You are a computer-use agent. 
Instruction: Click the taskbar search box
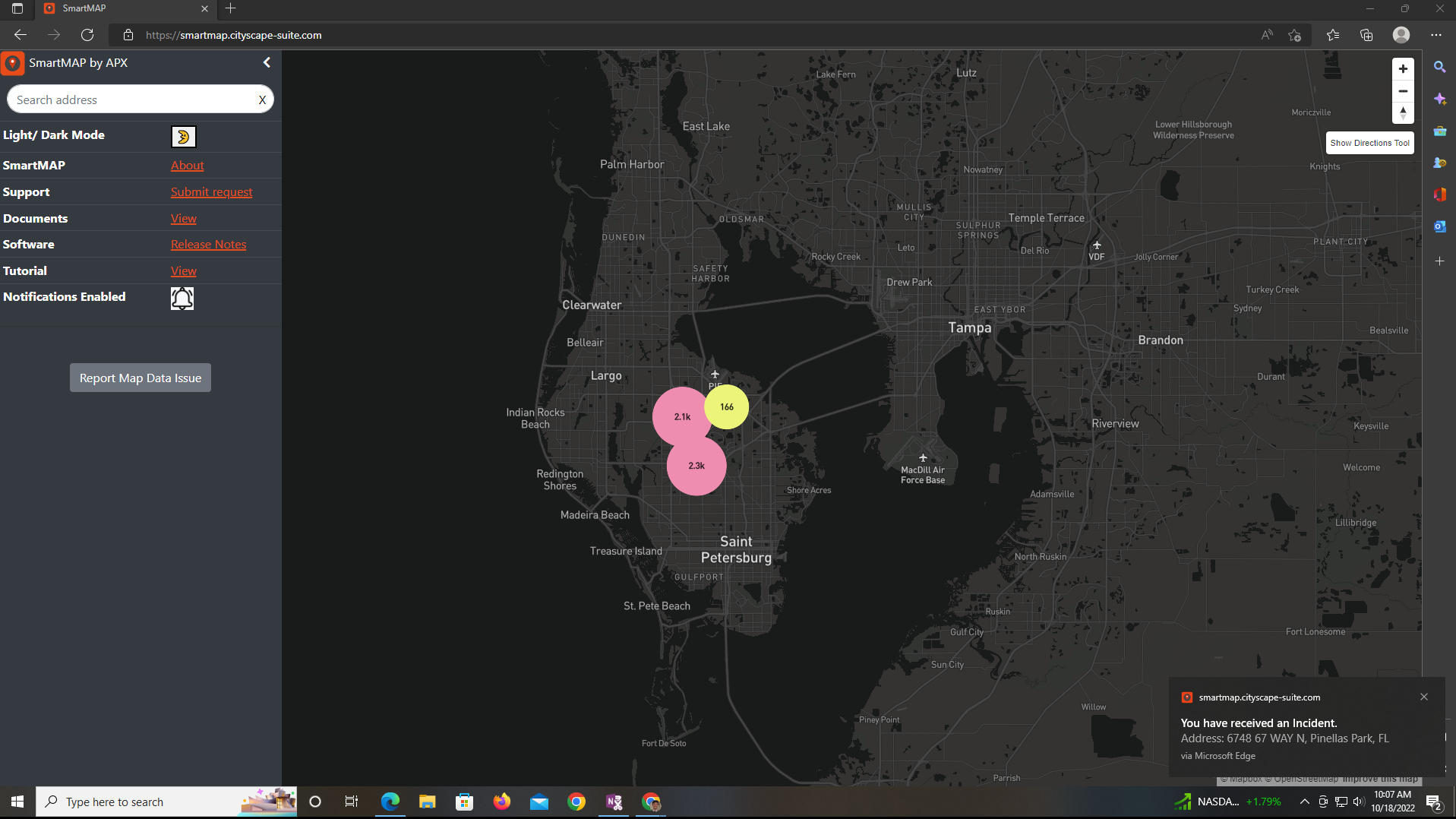(x=166, y=802)
